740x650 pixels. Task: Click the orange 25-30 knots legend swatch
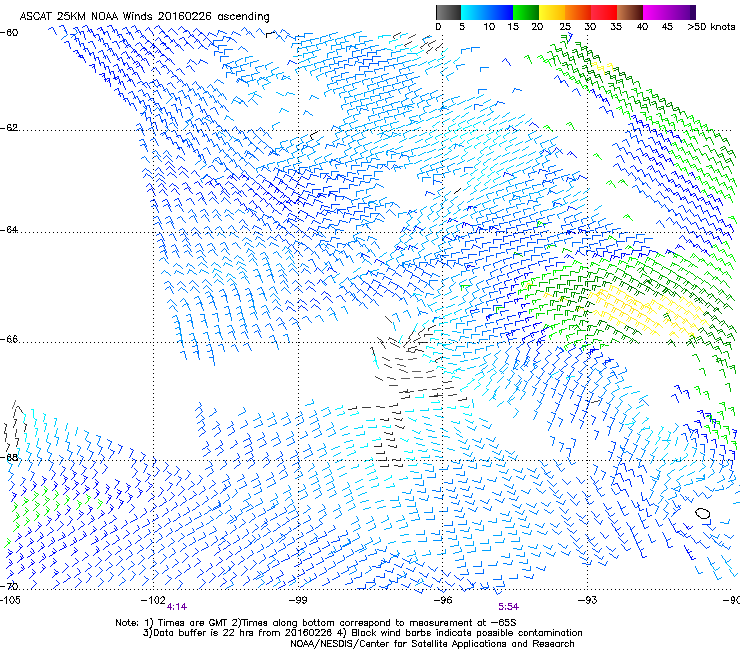[578, 12]
